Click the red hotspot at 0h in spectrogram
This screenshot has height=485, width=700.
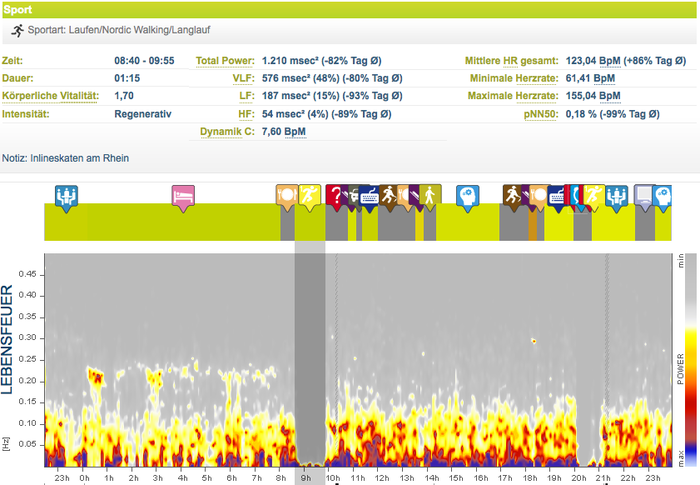point(97,377)
